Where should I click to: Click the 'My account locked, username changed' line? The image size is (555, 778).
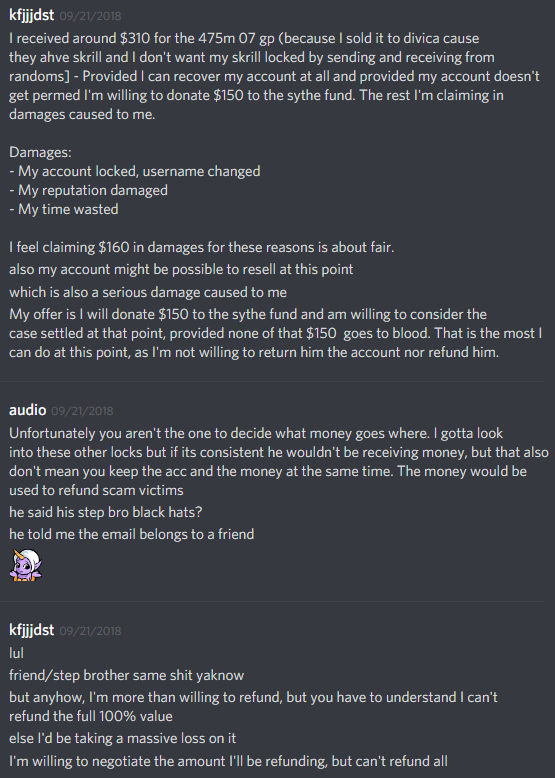point(134,172)
